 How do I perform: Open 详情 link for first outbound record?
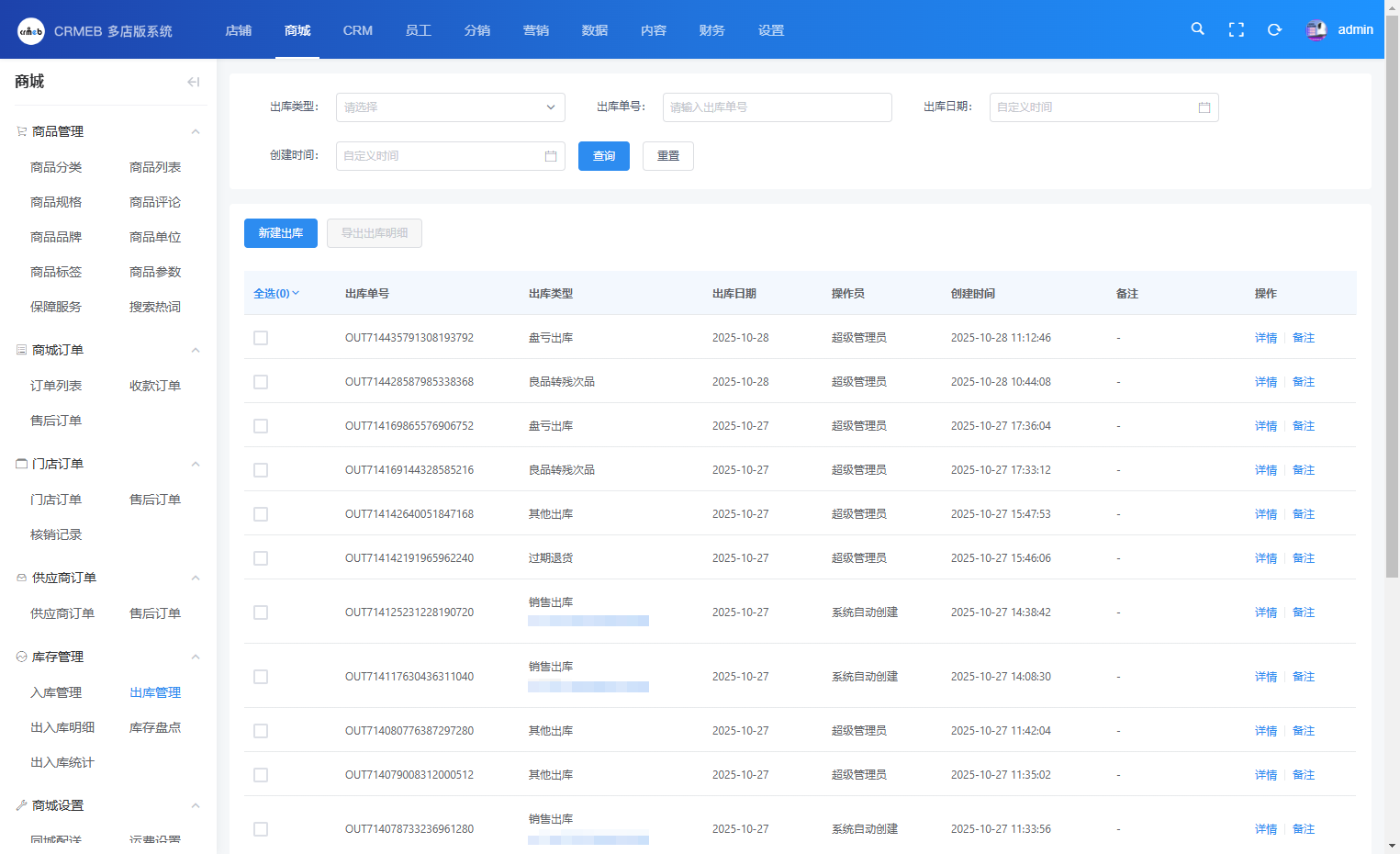coord(1265,338)
